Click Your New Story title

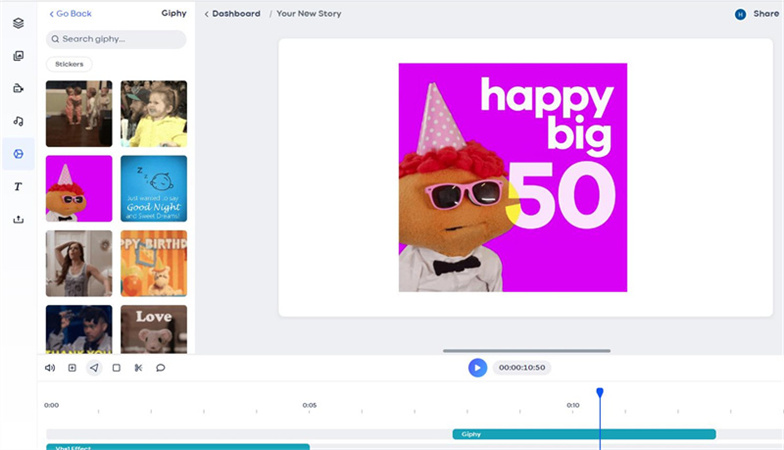[309, 14]
